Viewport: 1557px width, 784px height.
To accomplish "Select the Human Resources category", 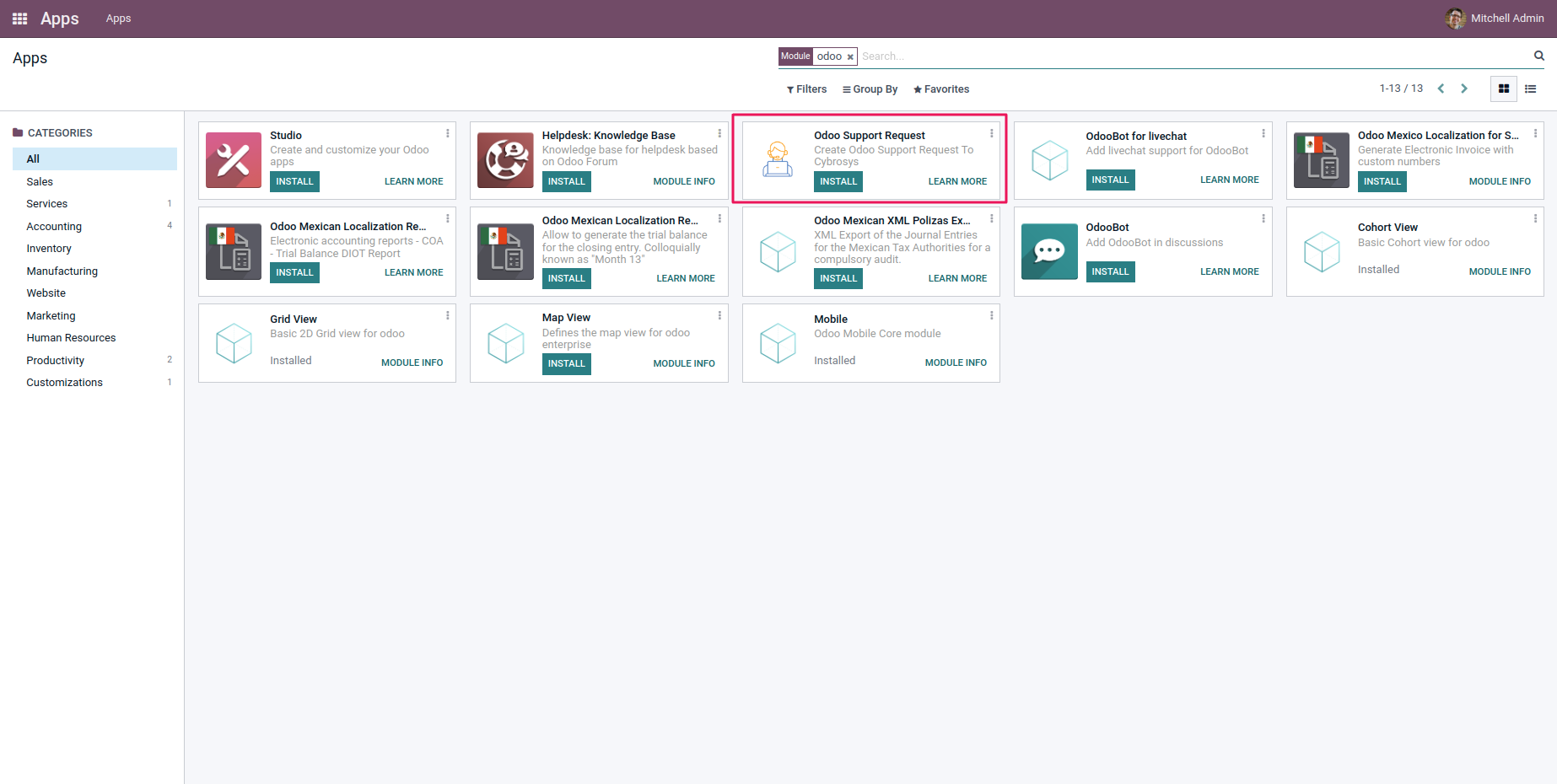I will pyautogui.click(x=94, y=338).
